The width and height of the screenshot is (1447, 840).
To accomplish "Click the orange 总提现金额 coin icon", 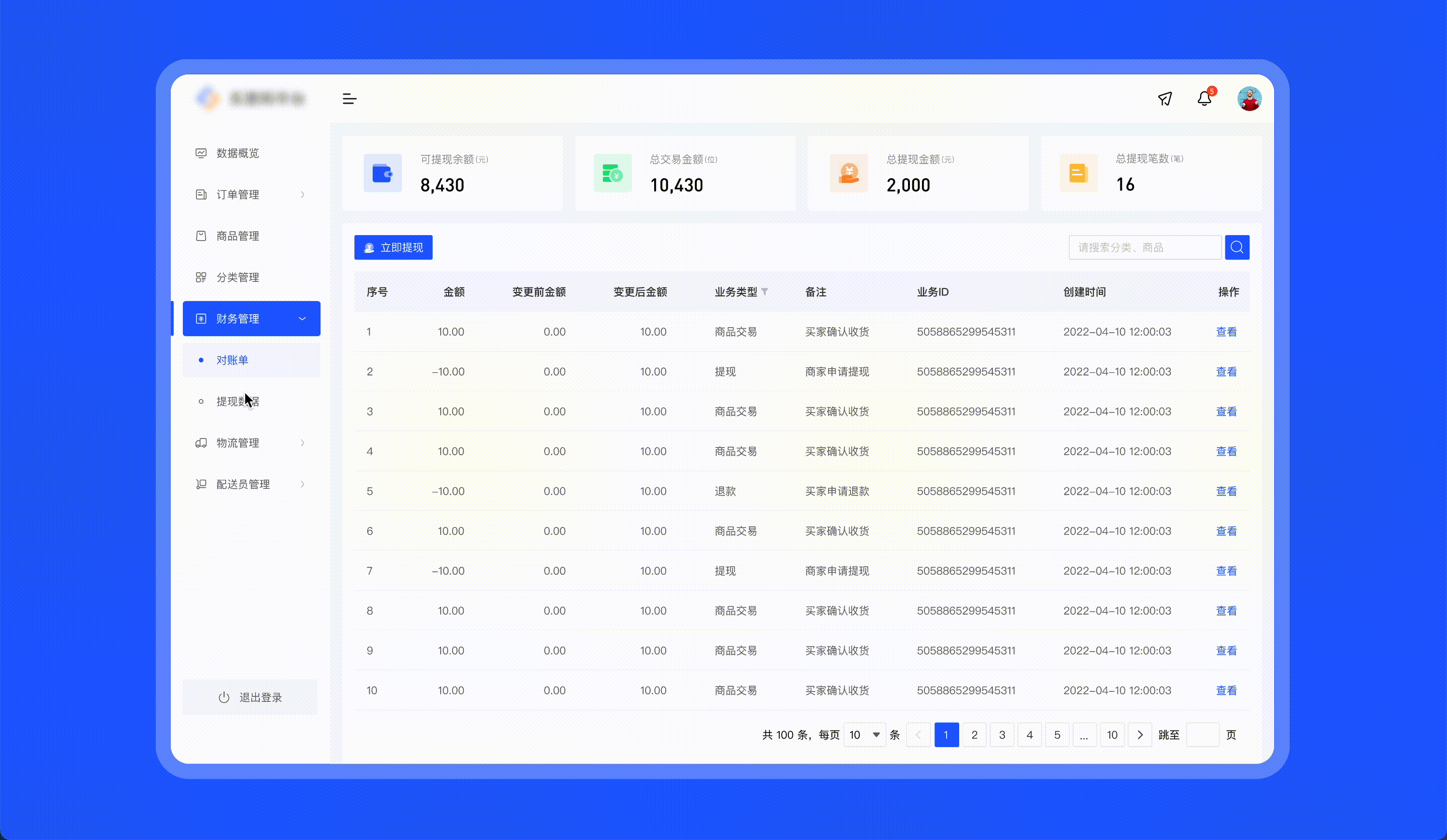I will (x=849, y=173).
